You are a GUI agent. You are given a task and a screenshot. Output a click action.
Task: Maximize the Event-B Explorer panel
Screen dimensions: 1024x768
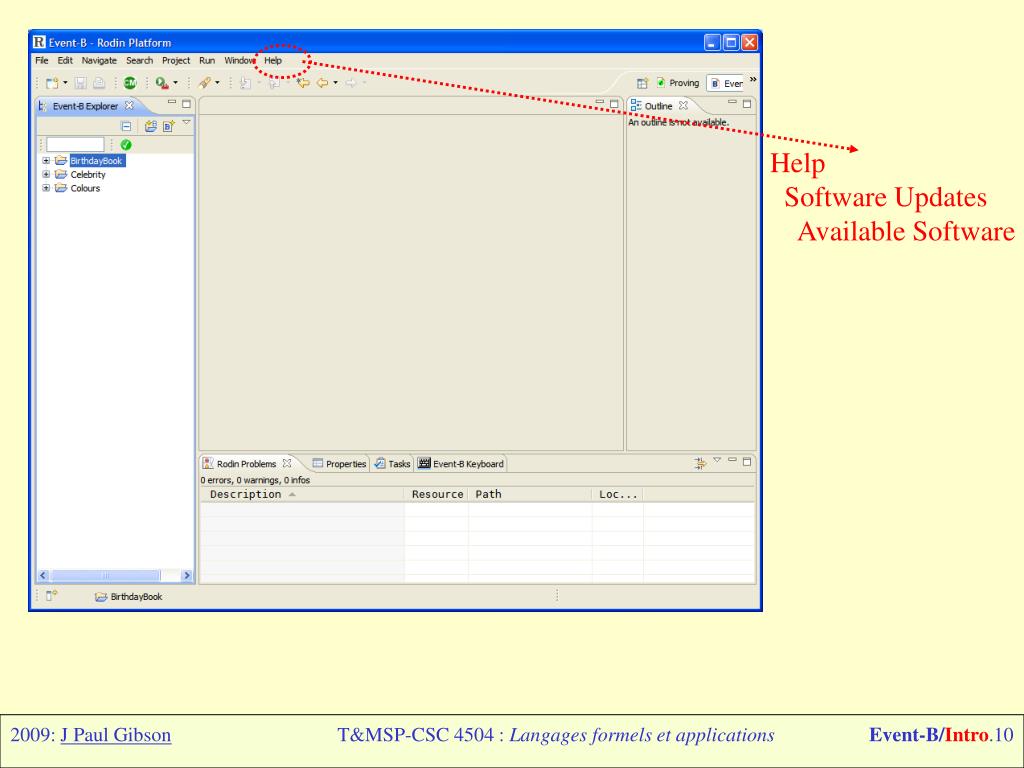click(186, 104)
